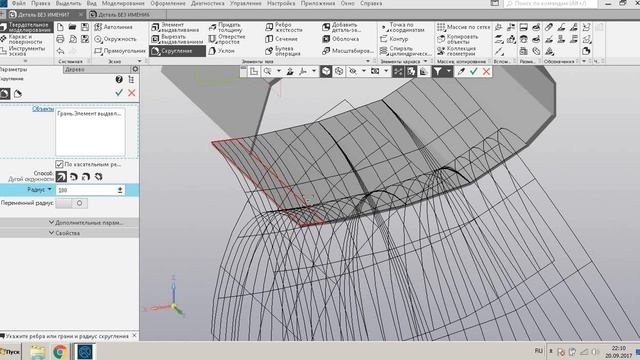Expand the Элементы каркаса panel arrow

tap(425, 62)
